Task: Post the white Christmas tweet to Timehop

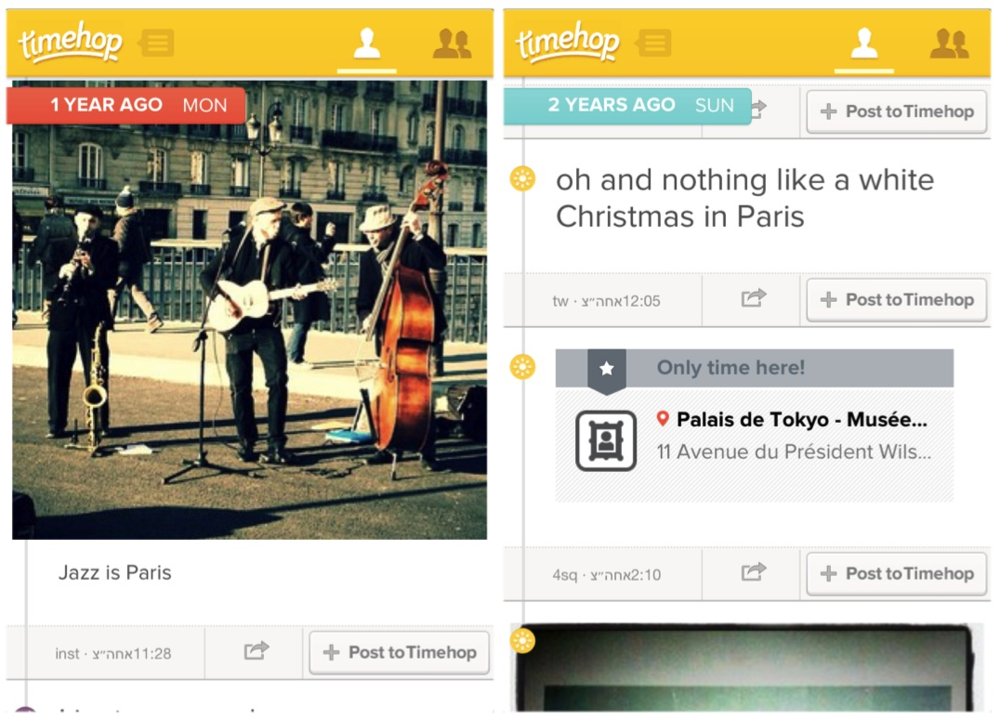Action: (x=897, y=300)
